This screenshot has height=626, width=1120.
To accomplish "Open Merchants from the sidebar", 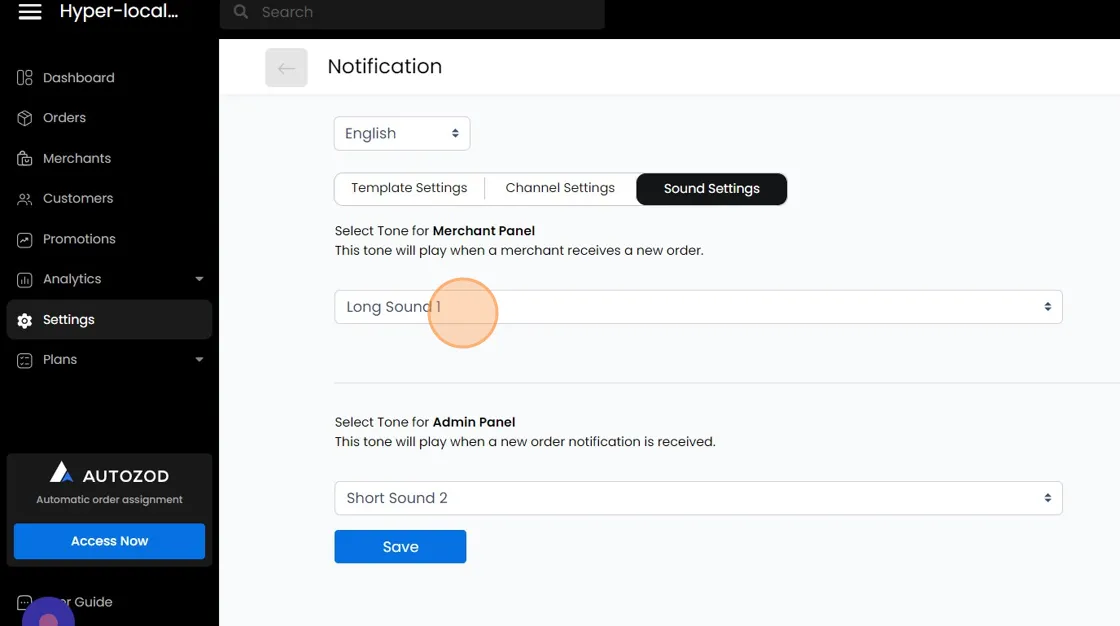I will click(109, 159).
